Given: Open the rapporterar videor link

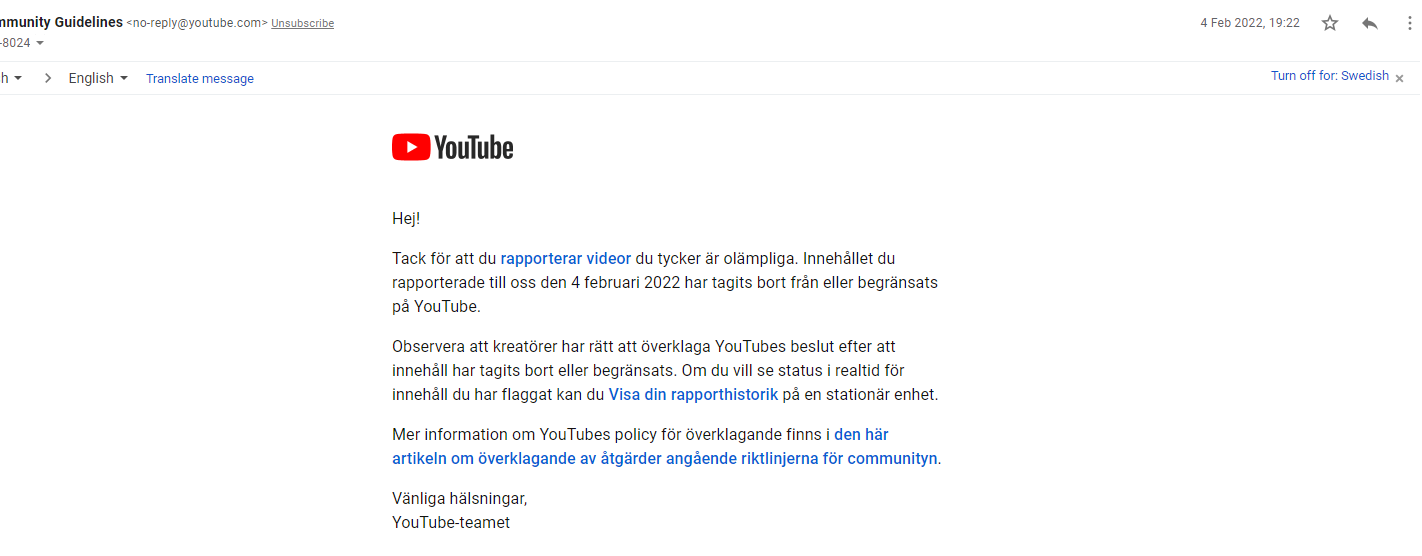Looking at the screenshot, I should 566,258.
